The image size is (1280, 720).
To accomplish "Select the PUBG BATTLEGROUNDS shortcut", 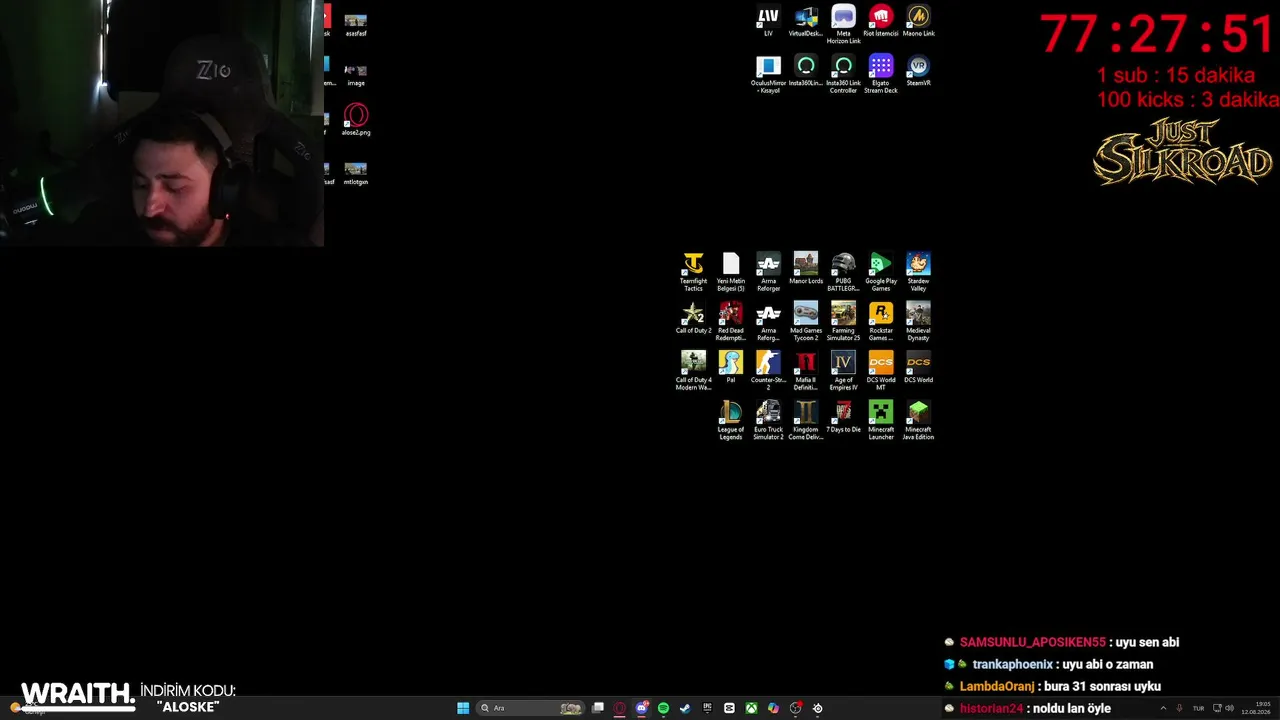I will (x=843, y=272).
